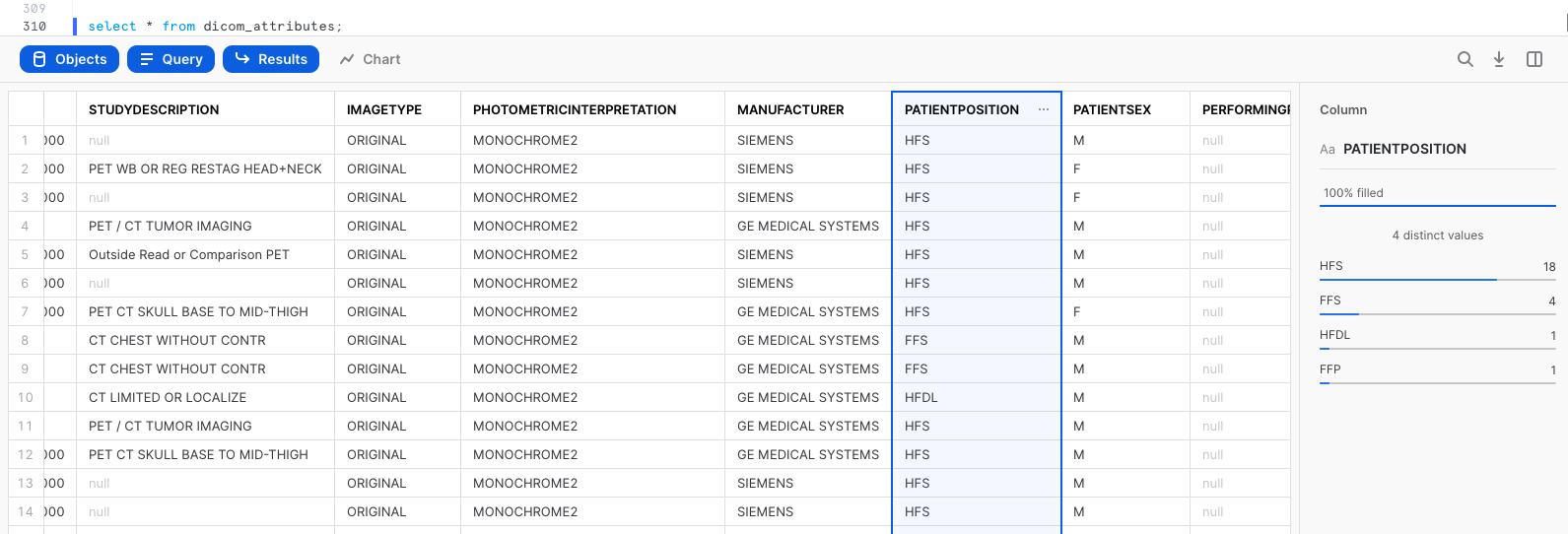The image size is (1568, 534).
Task: Click PATIENTPOSITION title in column panel
Action: (1404, 149)
